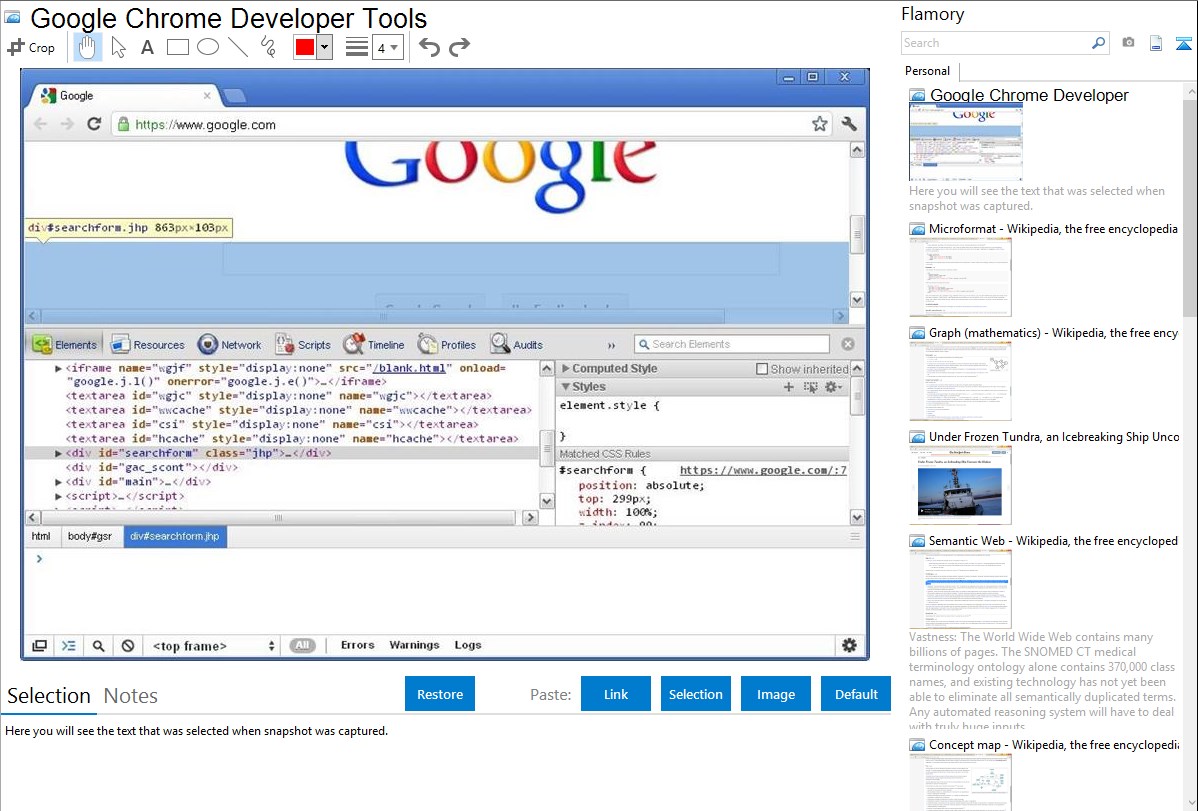Click the clear console icon

(x=128, y=646)
